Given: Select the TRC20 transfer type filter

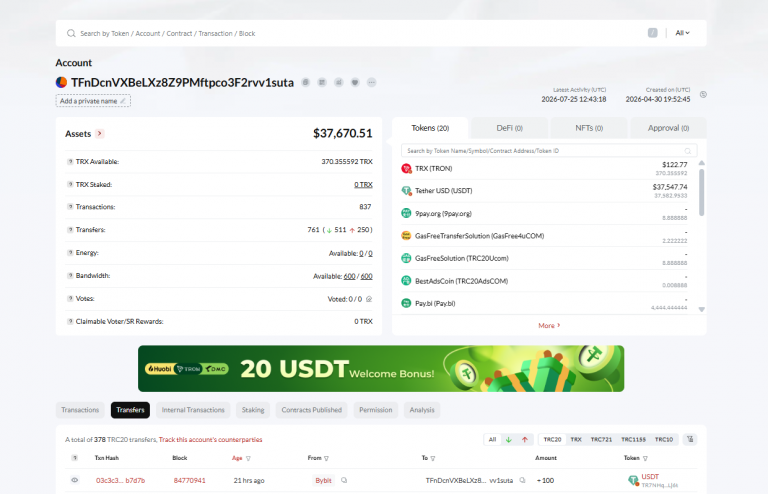Looking at the screenshot, I should coord(552,440).
